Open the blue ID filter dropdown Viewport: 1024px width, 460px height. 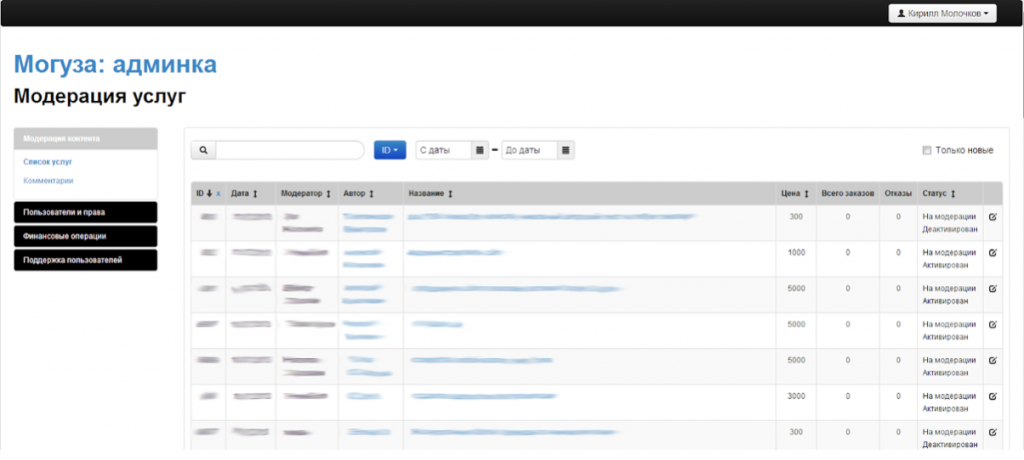[390, 150]
